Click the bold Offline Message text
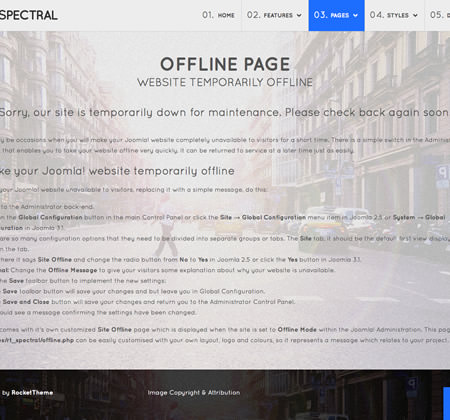This screenshot has width=450, height=420. click(x=73, y=270)
